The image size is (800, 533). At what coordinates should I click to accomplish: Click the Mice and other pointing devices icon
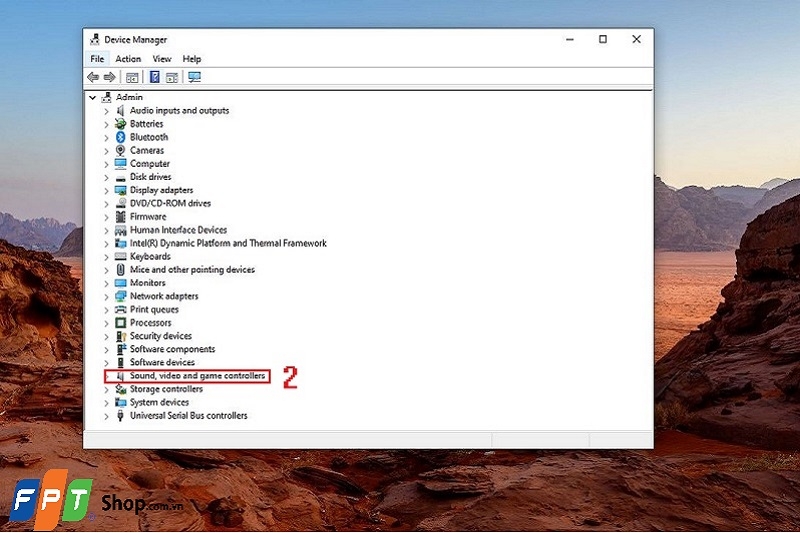120,269
